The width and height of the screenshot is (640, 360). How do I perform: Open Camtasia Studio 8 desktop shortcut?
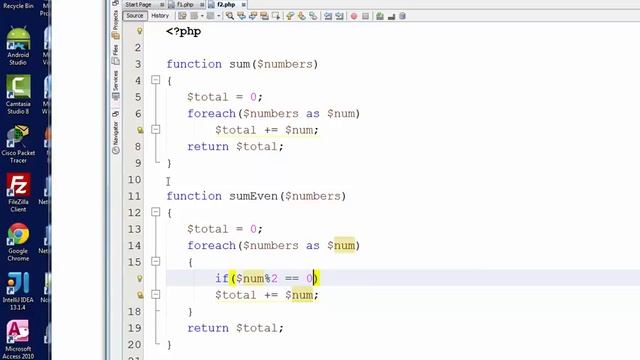click(18, 94)
